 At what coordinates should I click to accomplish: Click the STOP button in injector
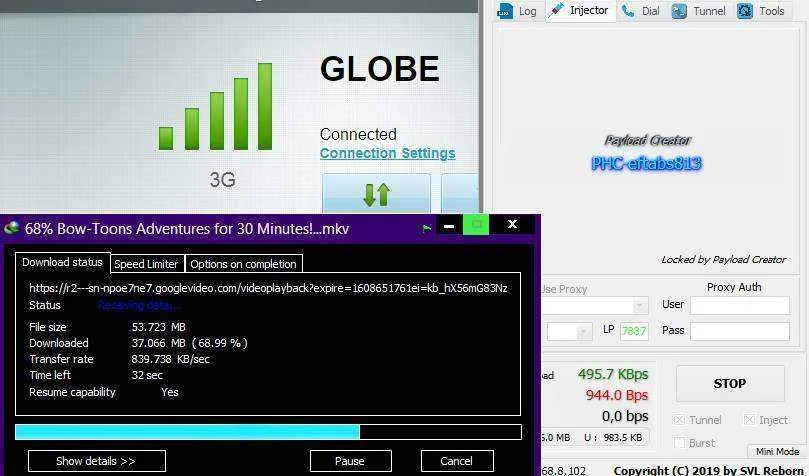(x=730, y=384)
